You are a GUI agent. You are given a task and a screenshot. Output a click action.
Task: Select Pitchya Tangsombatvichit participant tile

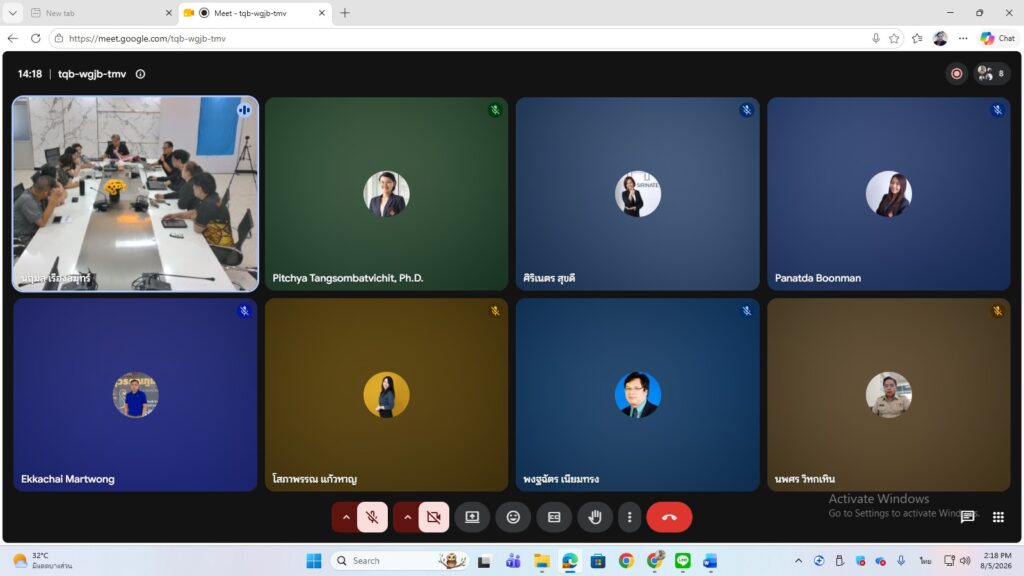click(x=387, y=194)
